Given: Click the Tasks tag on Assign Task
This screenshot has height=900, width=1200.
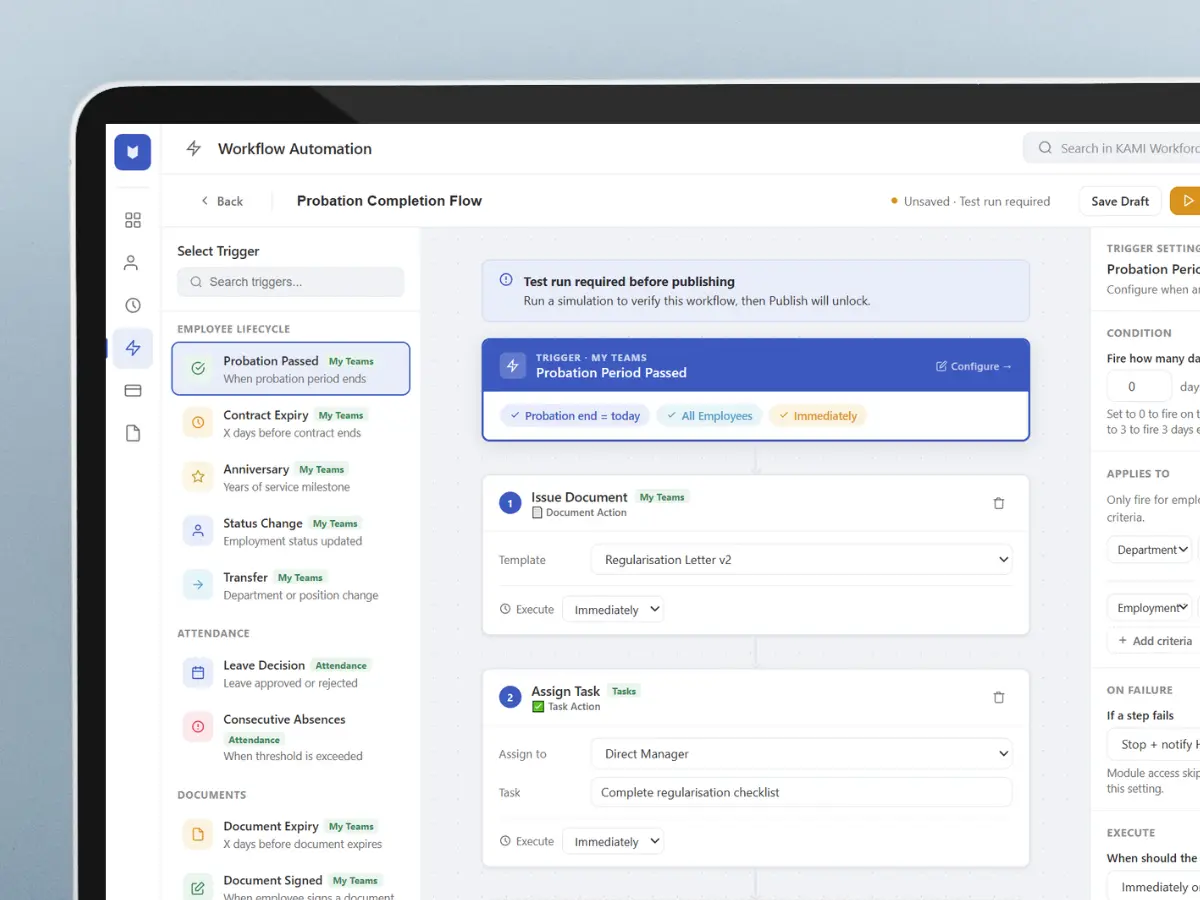Looking at the screenshot, I should pos(624,691).
